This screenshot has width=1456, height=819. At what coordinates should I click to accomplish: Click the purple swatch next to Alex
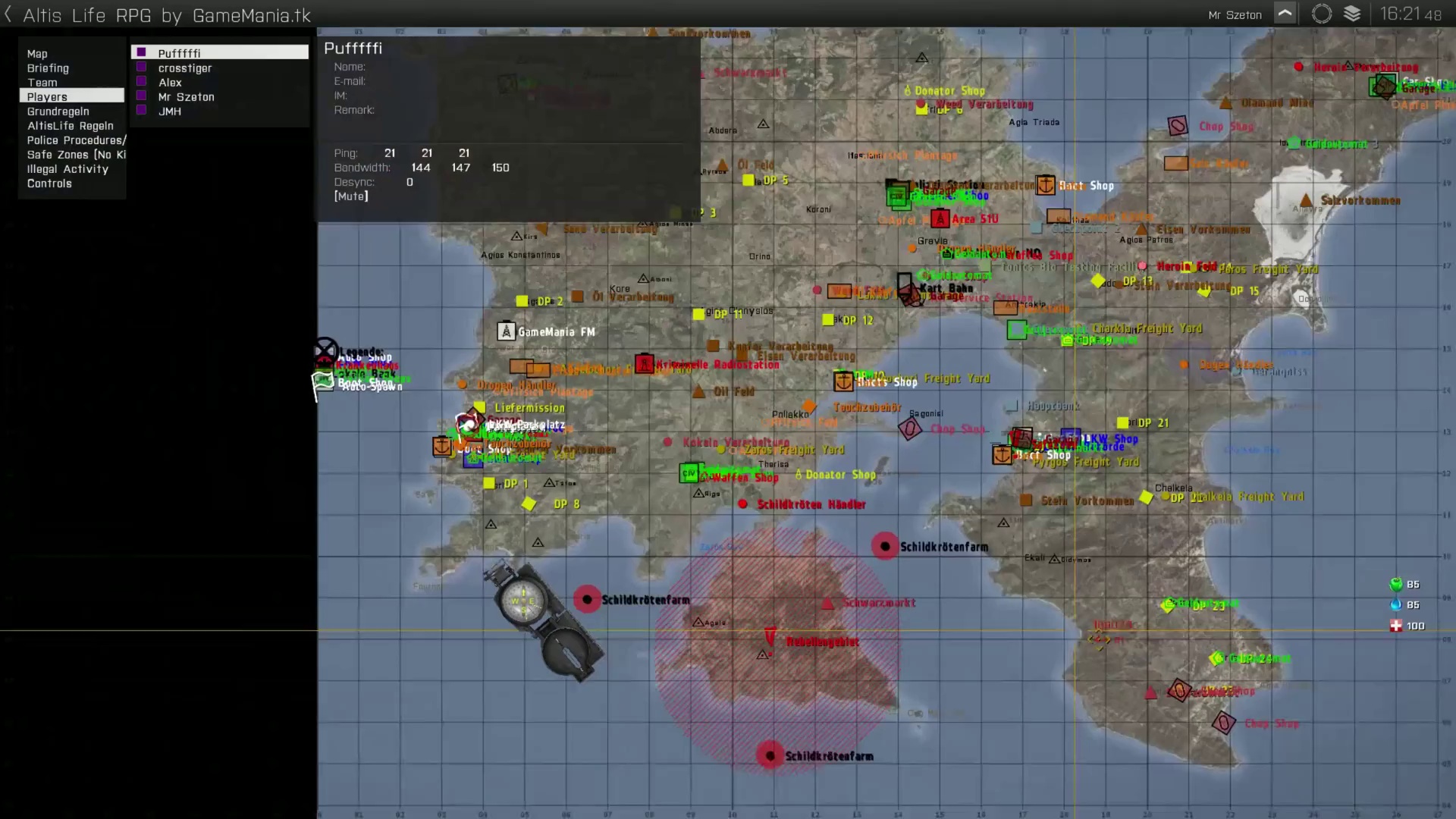(x=141, y=82)
